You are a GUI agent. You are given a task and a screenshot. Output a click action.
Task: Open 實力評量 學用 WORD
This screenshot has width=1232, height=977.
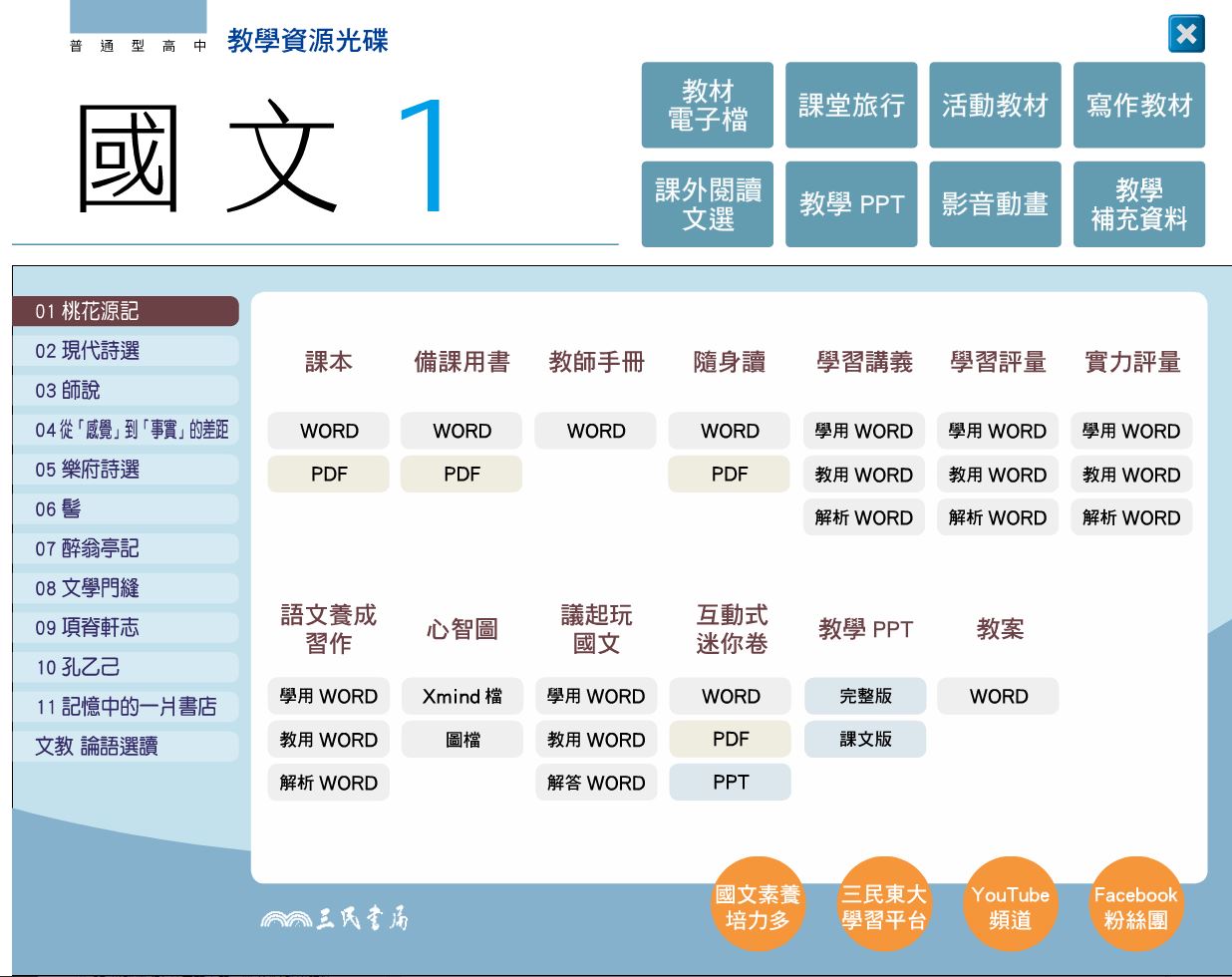(1131, 431)
